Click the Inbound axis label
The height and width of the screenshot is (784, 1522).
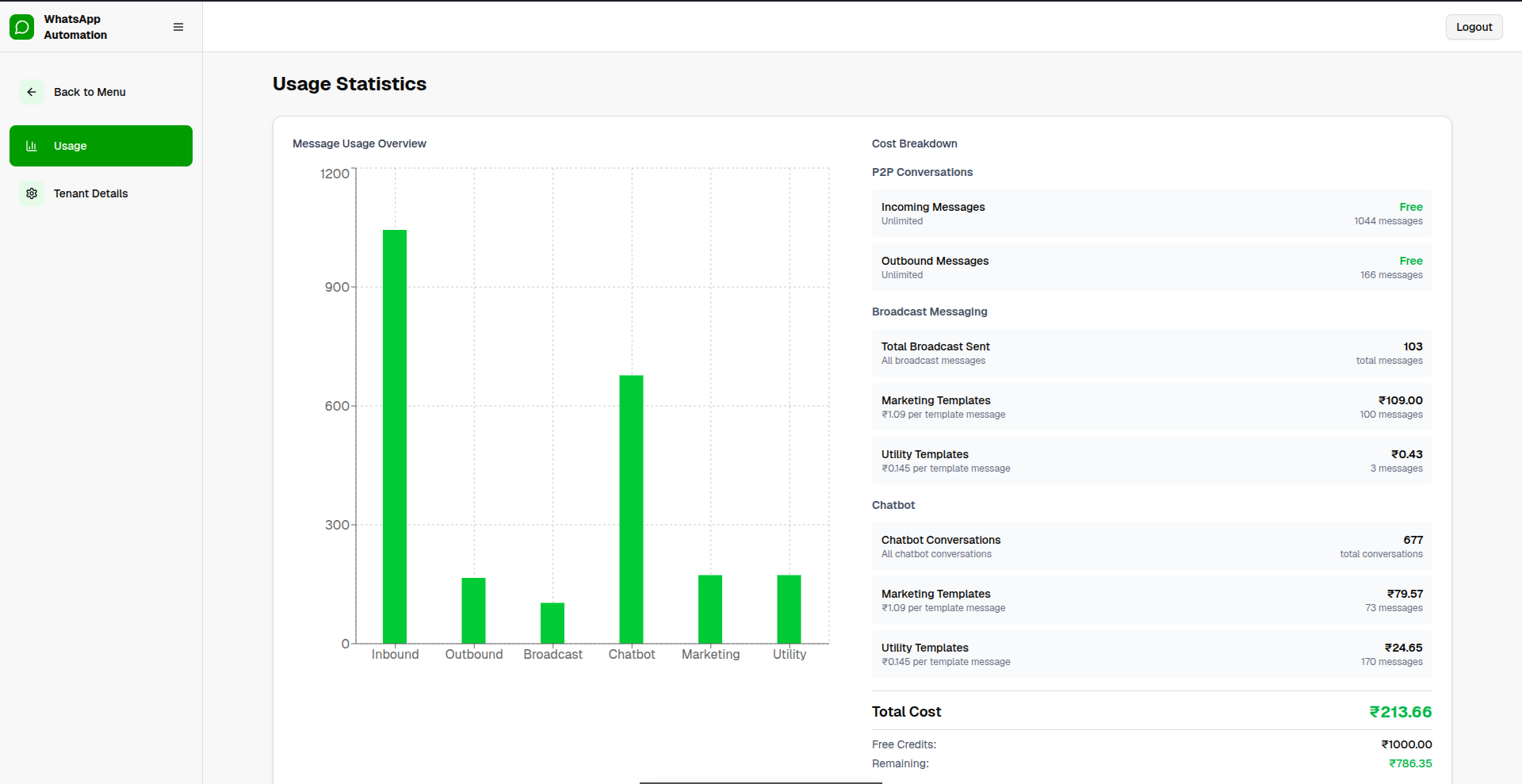tap(395, 654)
